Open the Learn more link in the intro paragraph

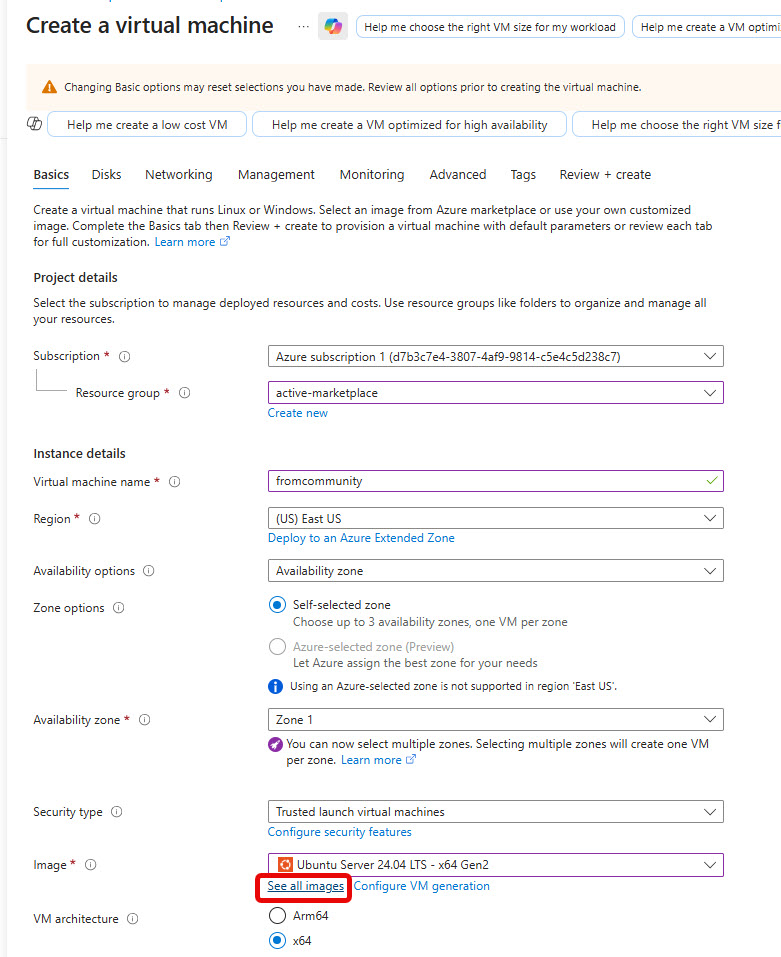click(x=192, y=242)
